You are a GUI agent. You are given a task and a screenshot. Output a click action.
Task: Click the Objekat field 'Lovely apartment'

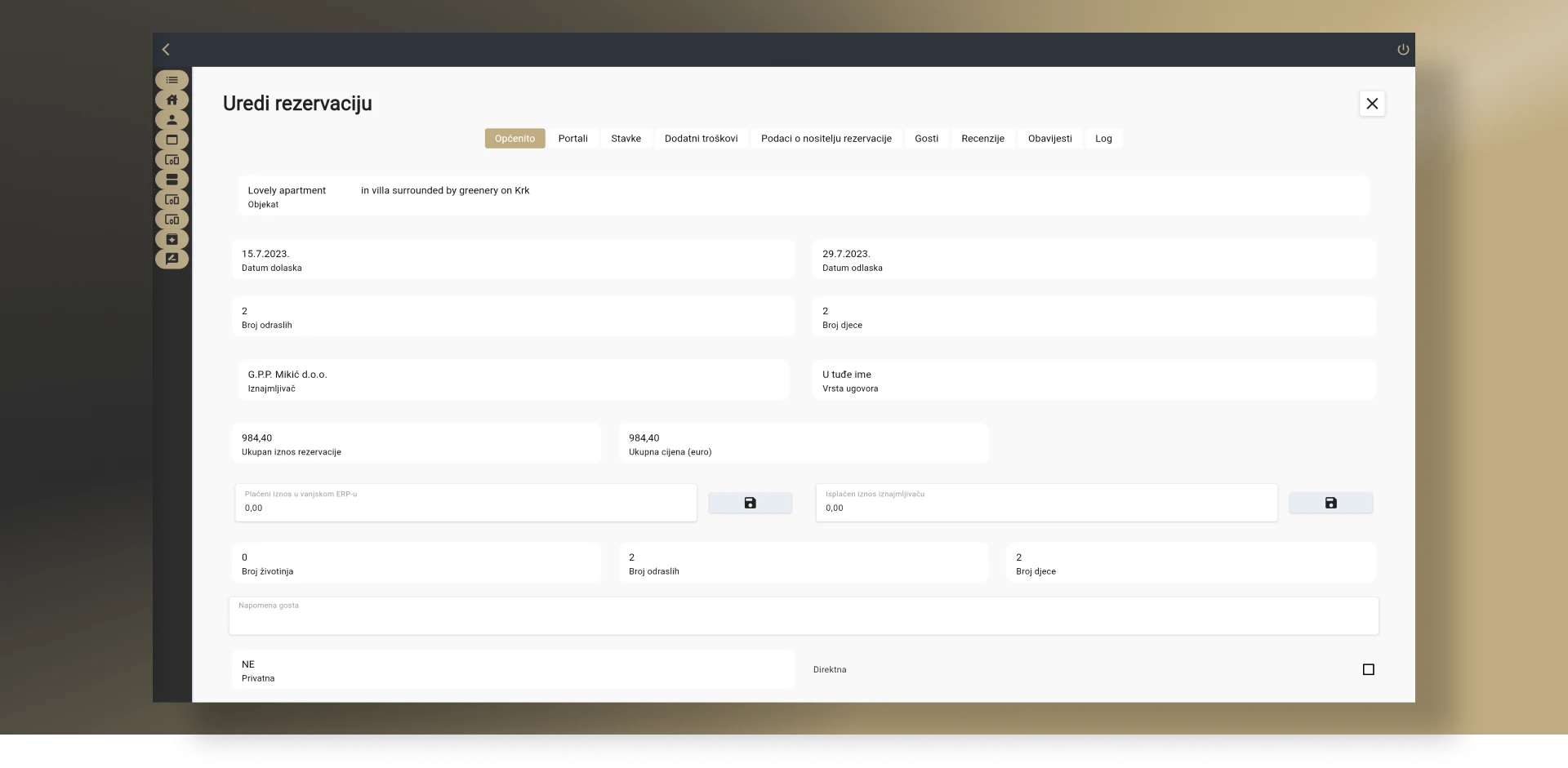tap(804, 196)
